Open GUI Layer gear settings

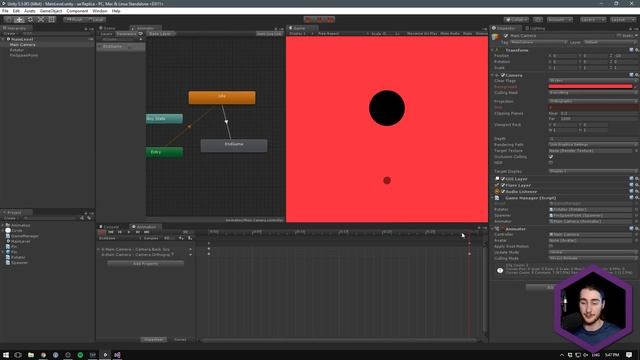tap(636, 179)
